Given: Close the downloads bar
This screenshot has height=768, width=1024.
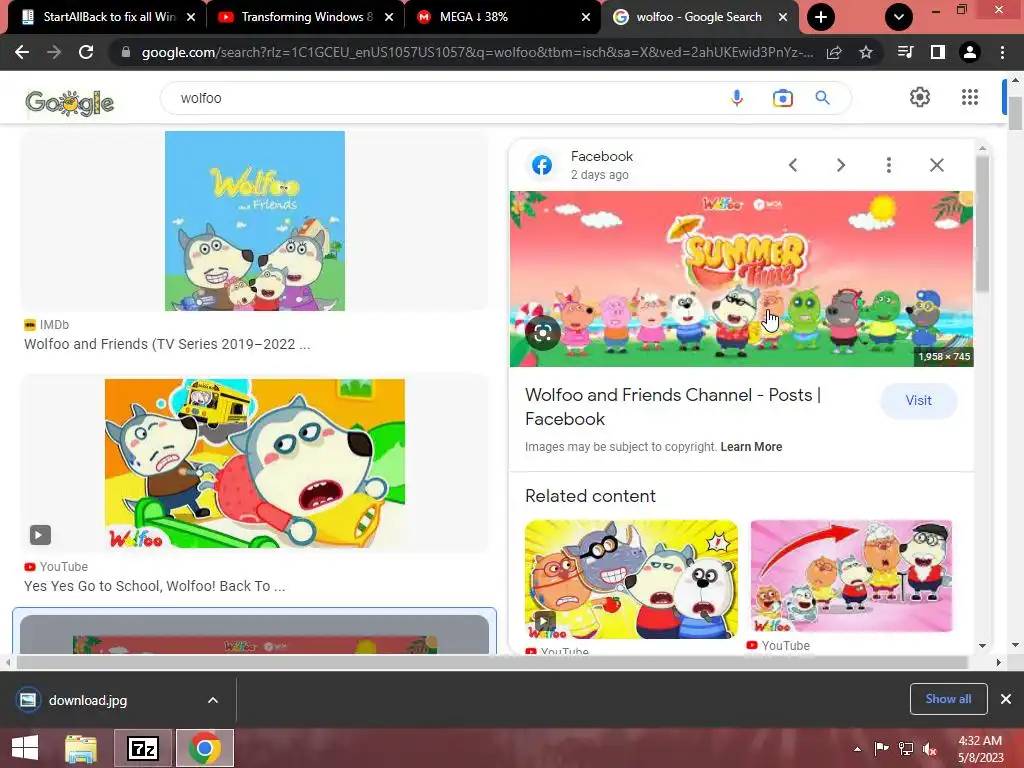Looking at the screenshot, I should point(1006,699).
